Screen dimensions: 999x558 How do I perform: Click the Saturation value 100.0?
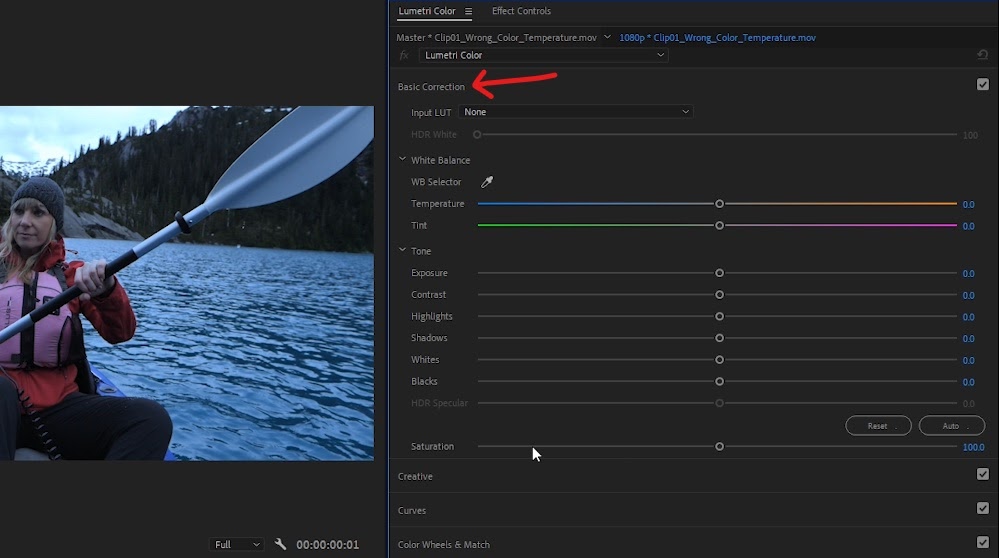click(x=973, y=447)
